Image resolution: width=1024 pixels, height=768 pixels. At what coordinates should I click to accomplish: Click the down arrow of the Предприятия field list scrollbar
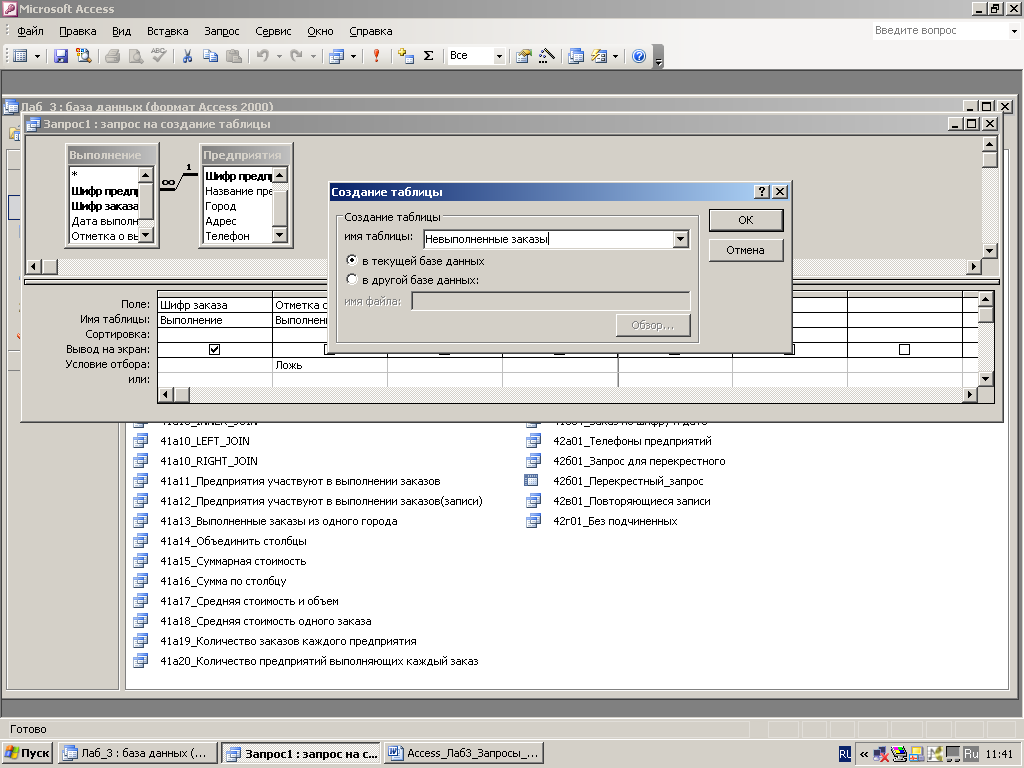click(x=280, y=234)
